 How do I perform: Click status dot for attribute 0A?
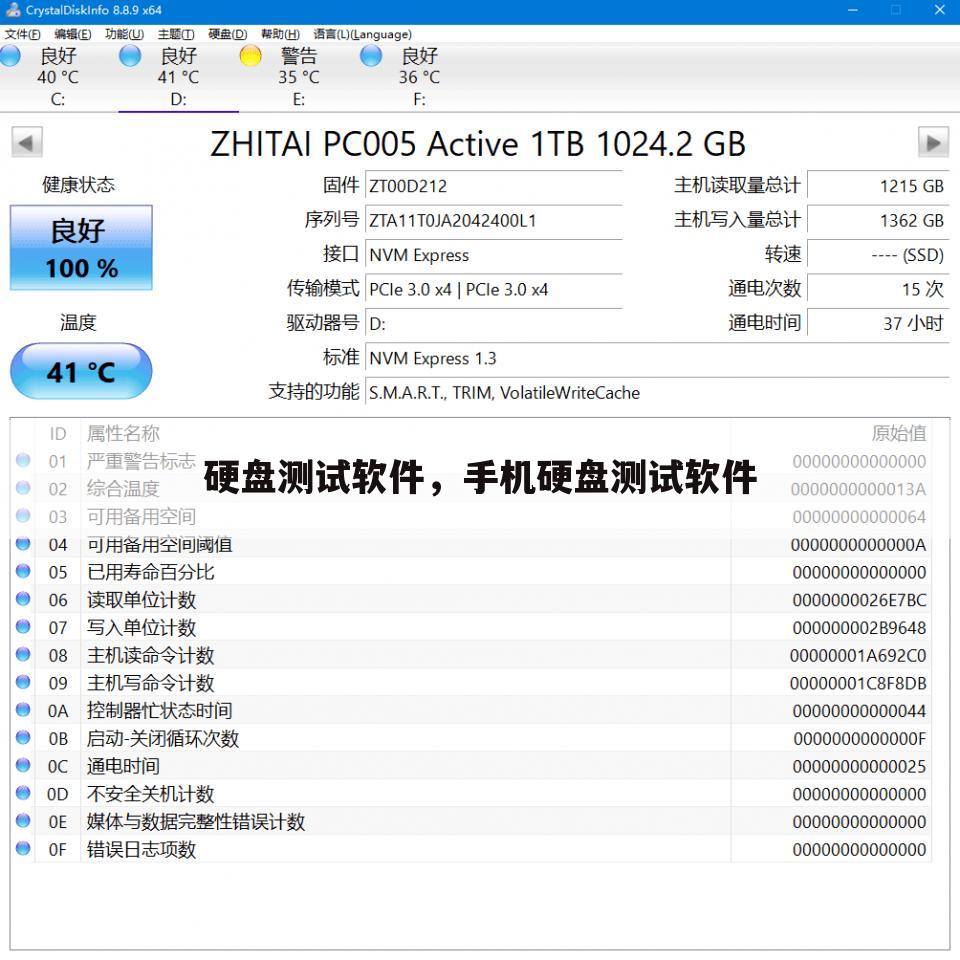pos(23,710)
